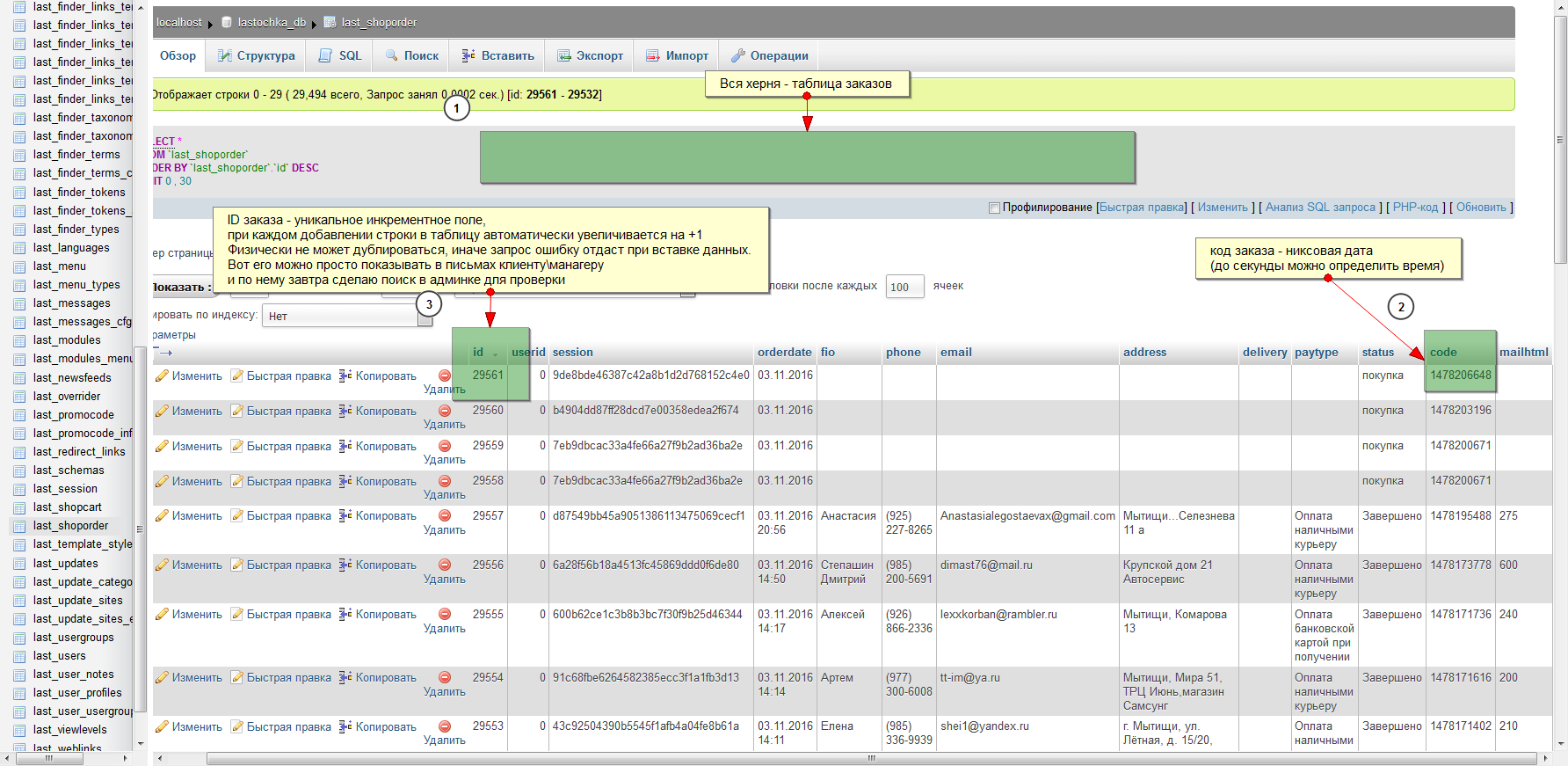Click the quick edit icon for row 29556
Viewport: 1568px width, 766px height.
(x=236, y=565)
